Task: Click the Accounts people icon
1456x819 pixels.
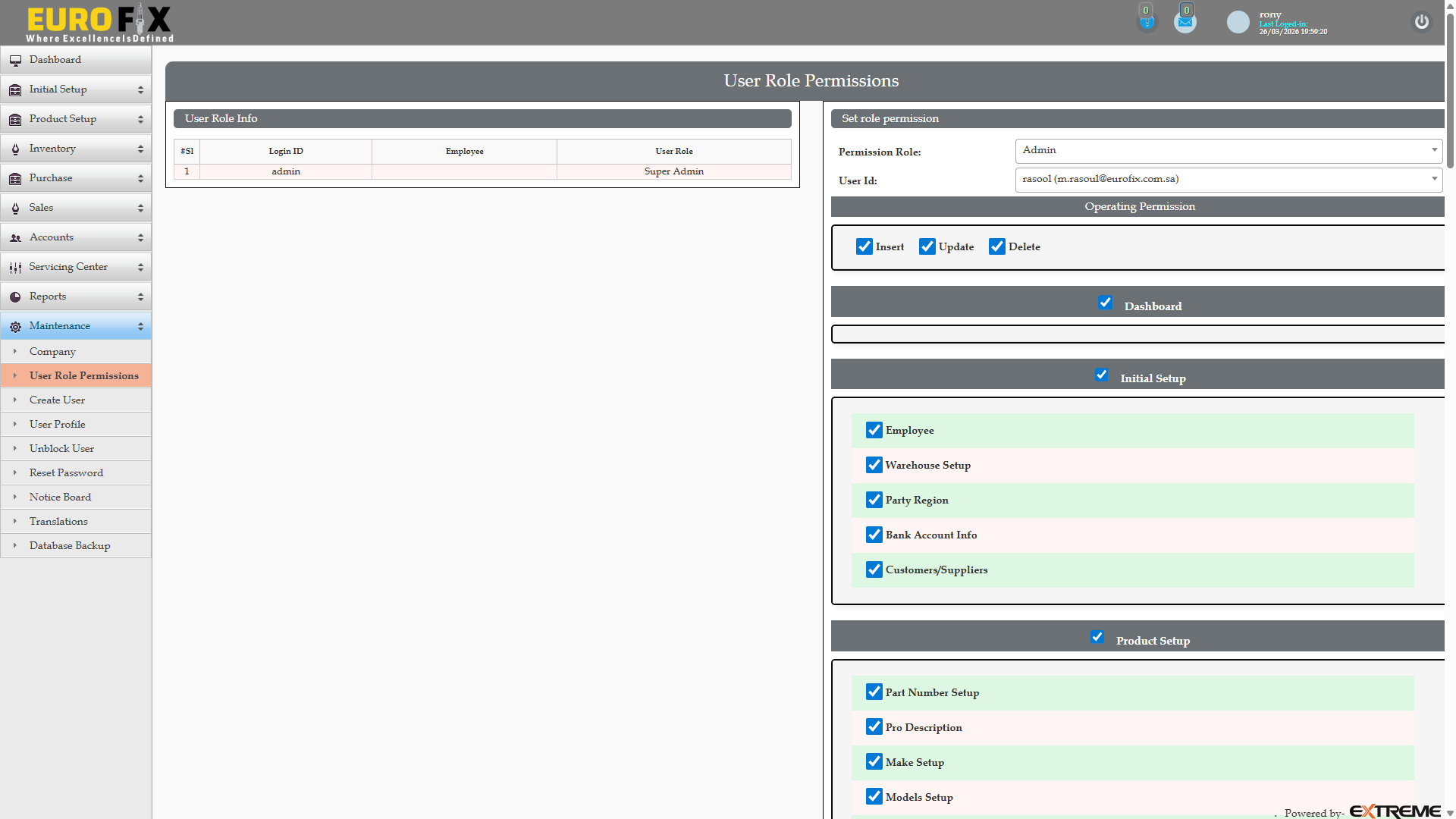Action: coord(15,237)
